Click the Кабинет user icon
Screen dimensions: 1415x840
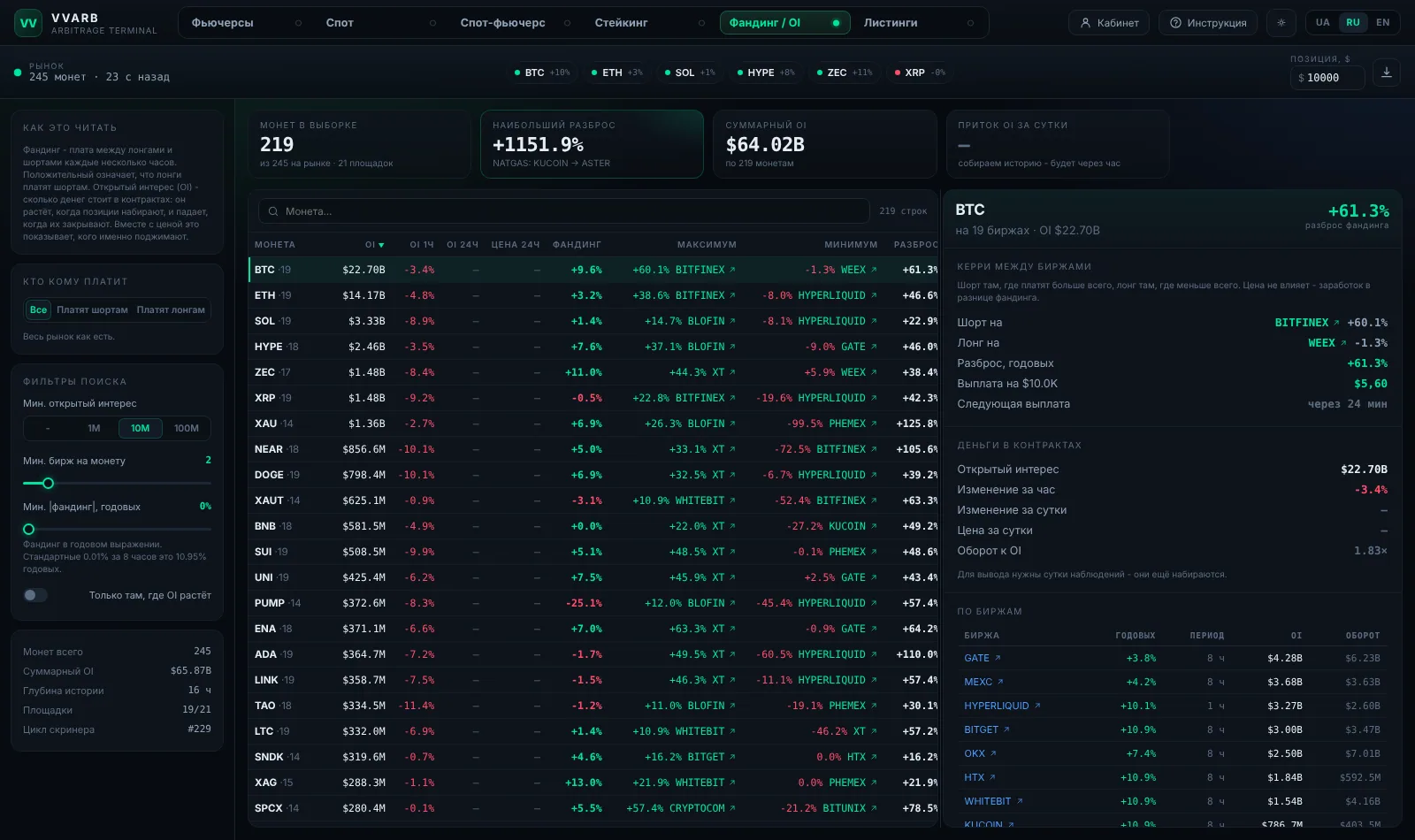tap(1085, 23)
